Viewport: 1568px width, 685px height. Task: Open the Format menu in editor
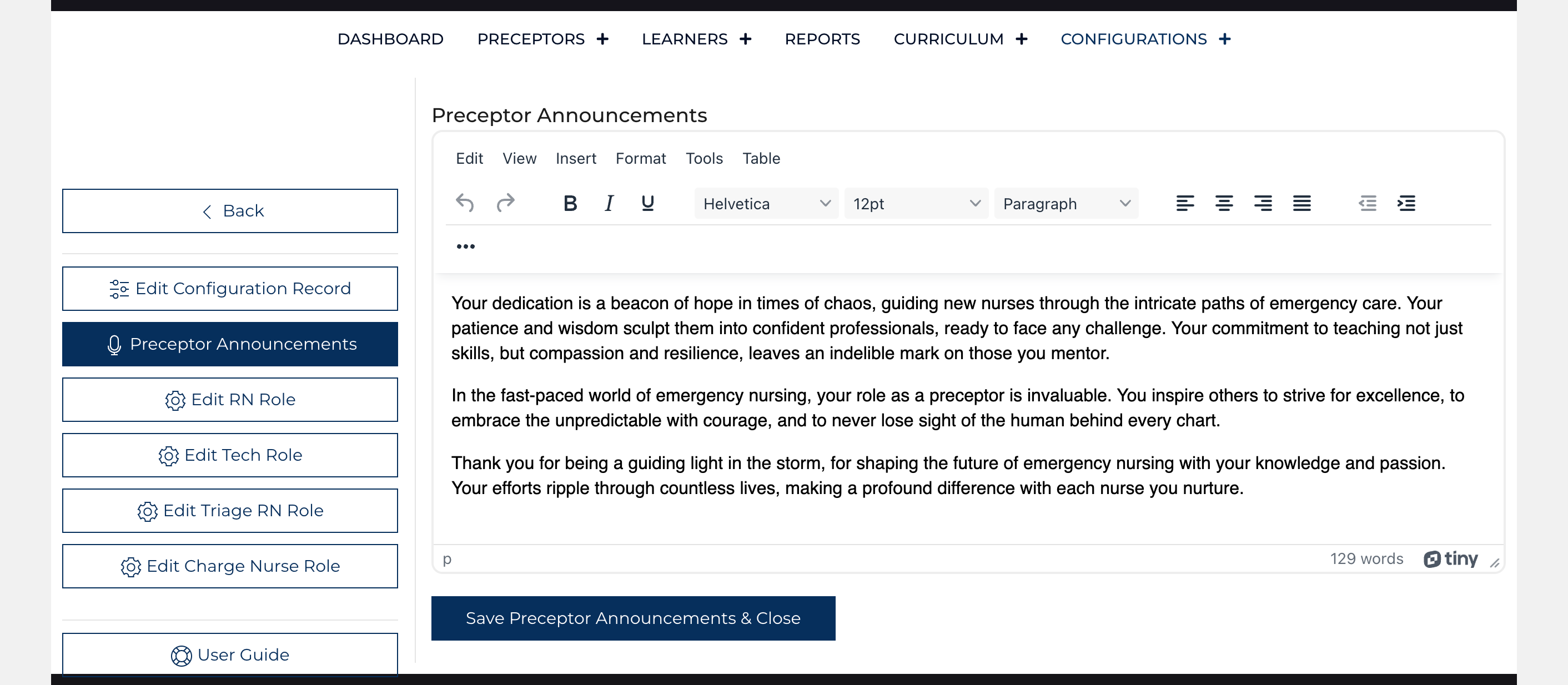[640, 159]
